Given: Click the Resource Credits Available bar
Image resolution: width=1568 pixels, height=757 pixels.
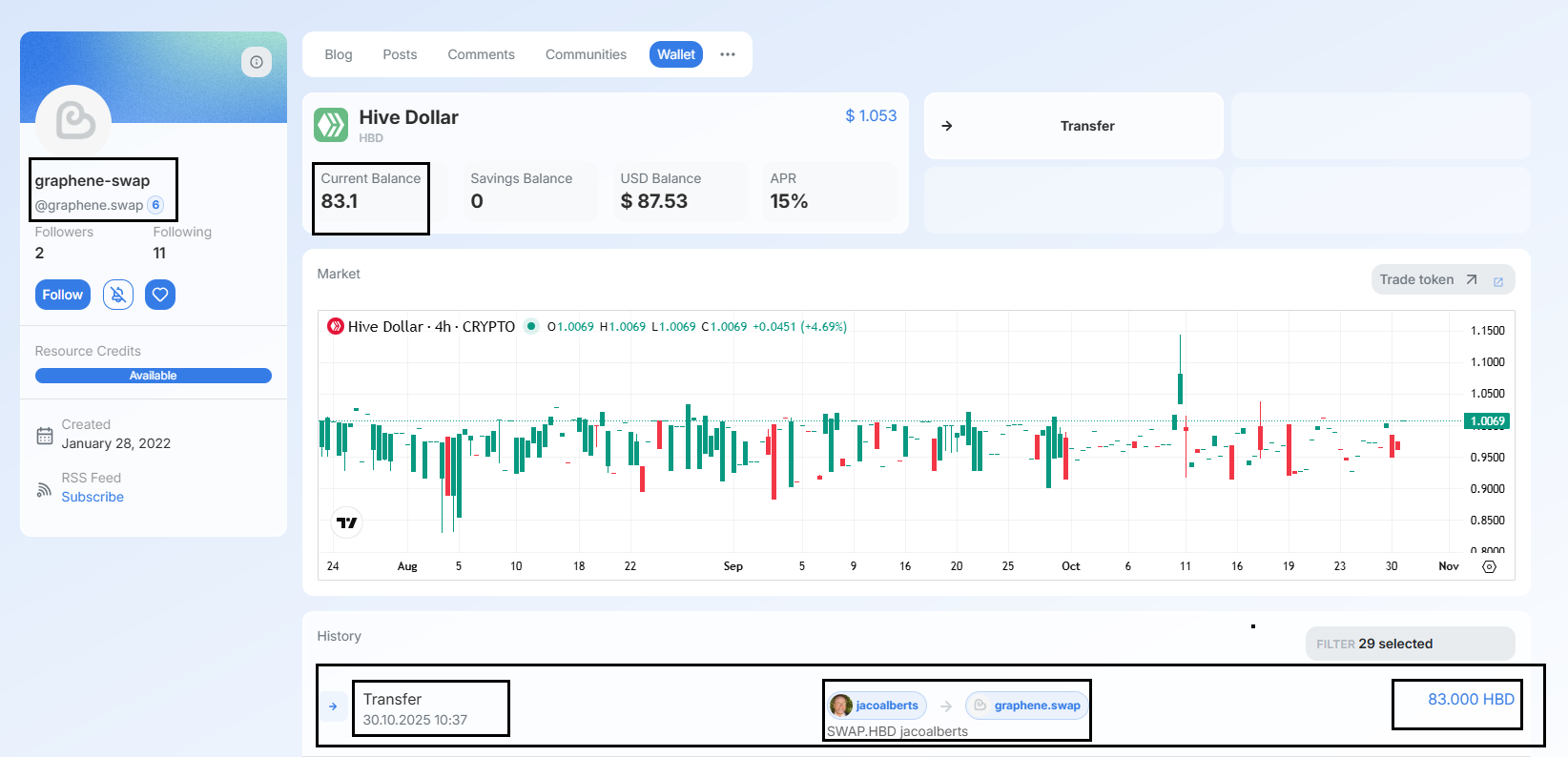Looking at the screenshot, I should [154, 376].
